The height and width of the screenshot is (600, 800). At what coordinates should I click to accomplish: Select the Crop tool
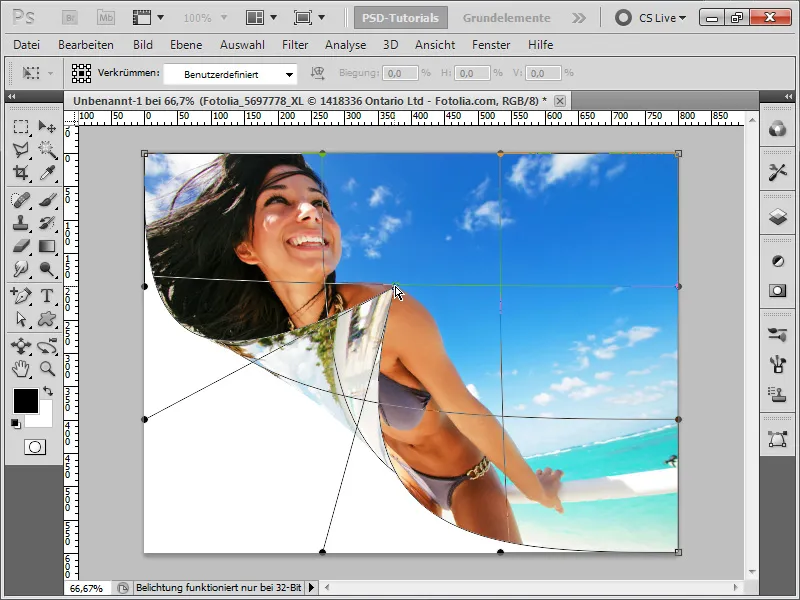[x=21, y=173]
